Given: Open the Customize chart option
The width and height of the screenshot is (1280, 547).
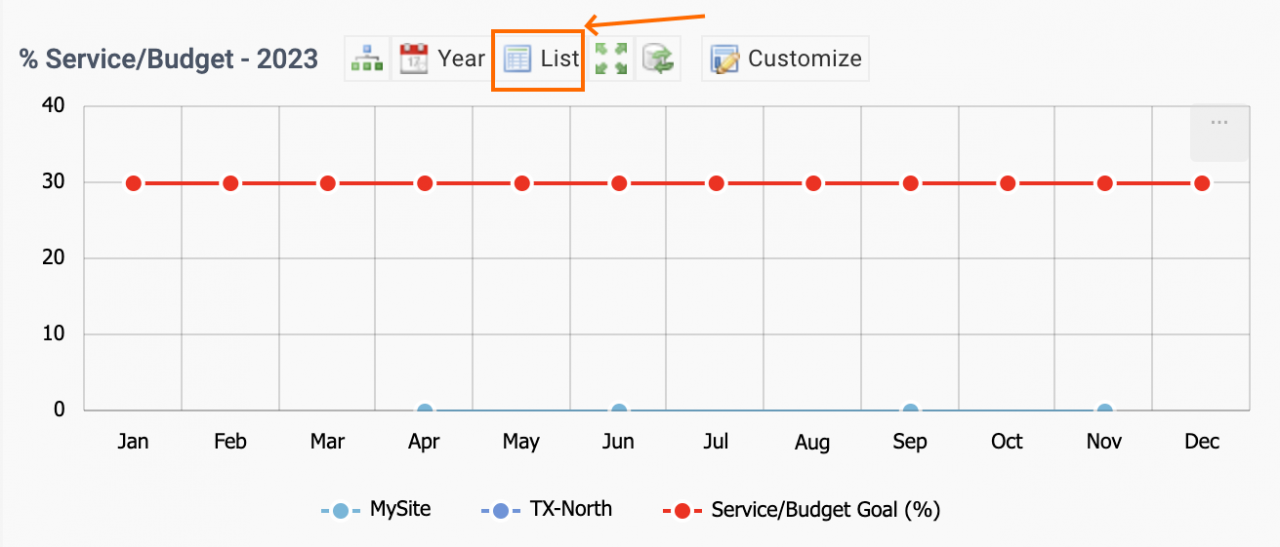Looking at the screenshot, I should click(785, 59).
